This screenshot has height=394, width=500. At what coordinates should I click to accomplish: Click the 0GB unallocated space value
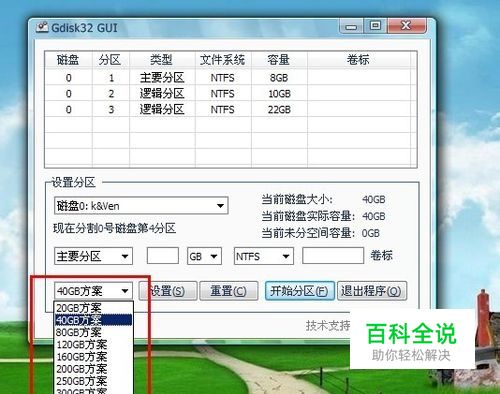tap(371, 233)
